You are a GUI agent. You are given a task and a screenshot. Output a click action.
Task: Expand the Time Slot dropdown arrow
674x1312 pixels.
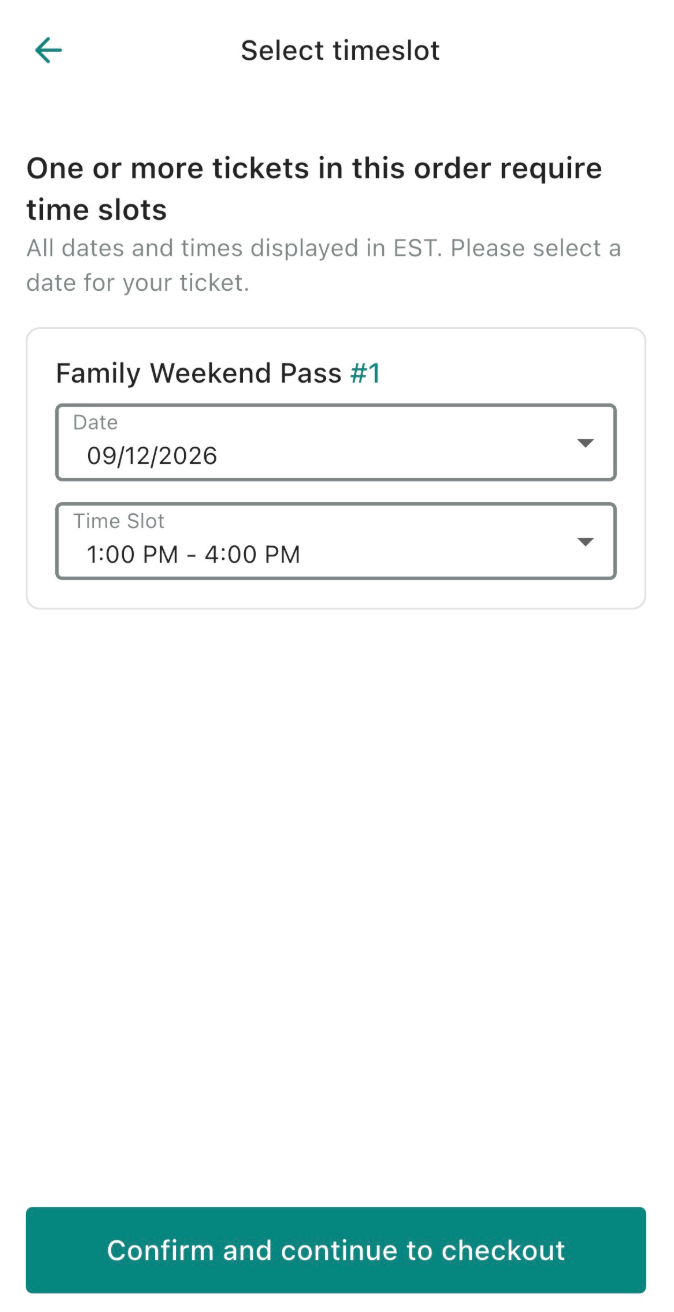(x=586, y=542)
